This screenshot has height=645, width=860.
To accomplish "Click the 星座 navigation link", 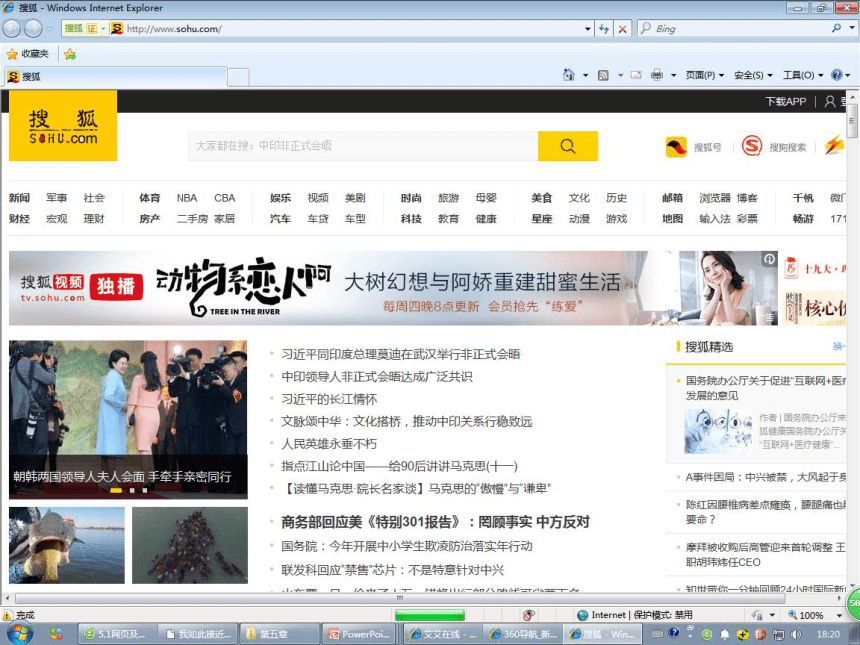I will (x=541, y=218).
